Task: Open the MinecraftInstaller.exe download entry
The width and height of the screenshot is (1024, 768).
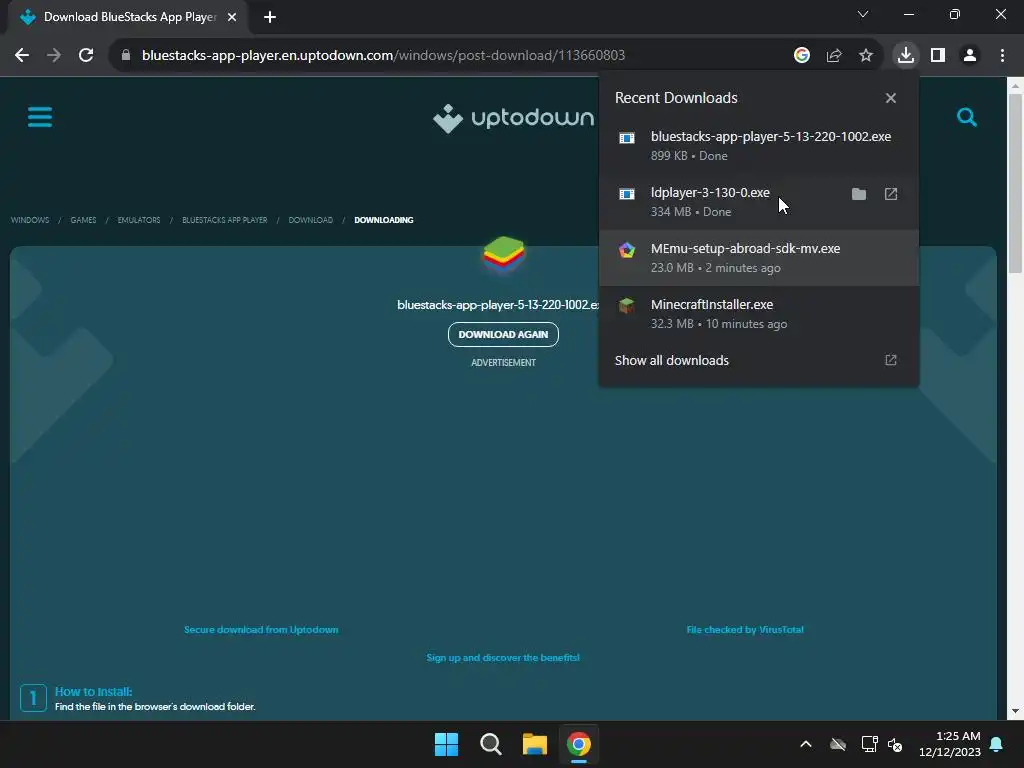Action: coord(759,314)
